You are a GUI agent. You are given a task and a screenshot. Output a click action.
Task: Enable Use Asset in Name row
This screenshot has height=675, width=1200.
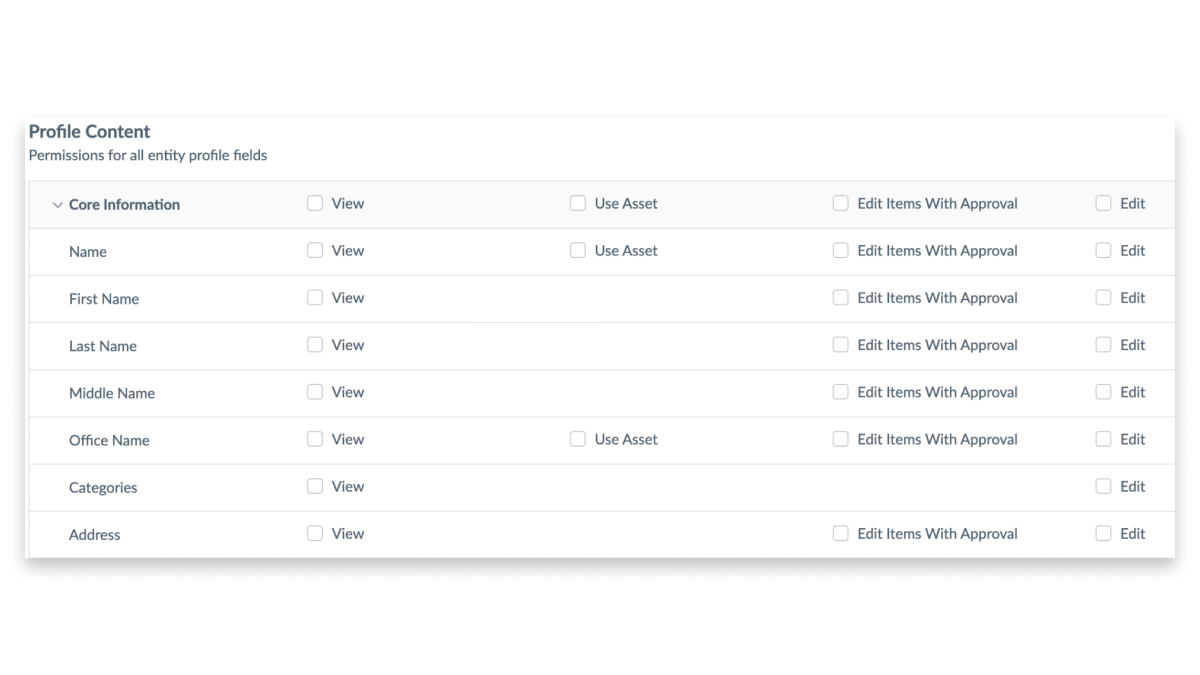pos(578,250)
